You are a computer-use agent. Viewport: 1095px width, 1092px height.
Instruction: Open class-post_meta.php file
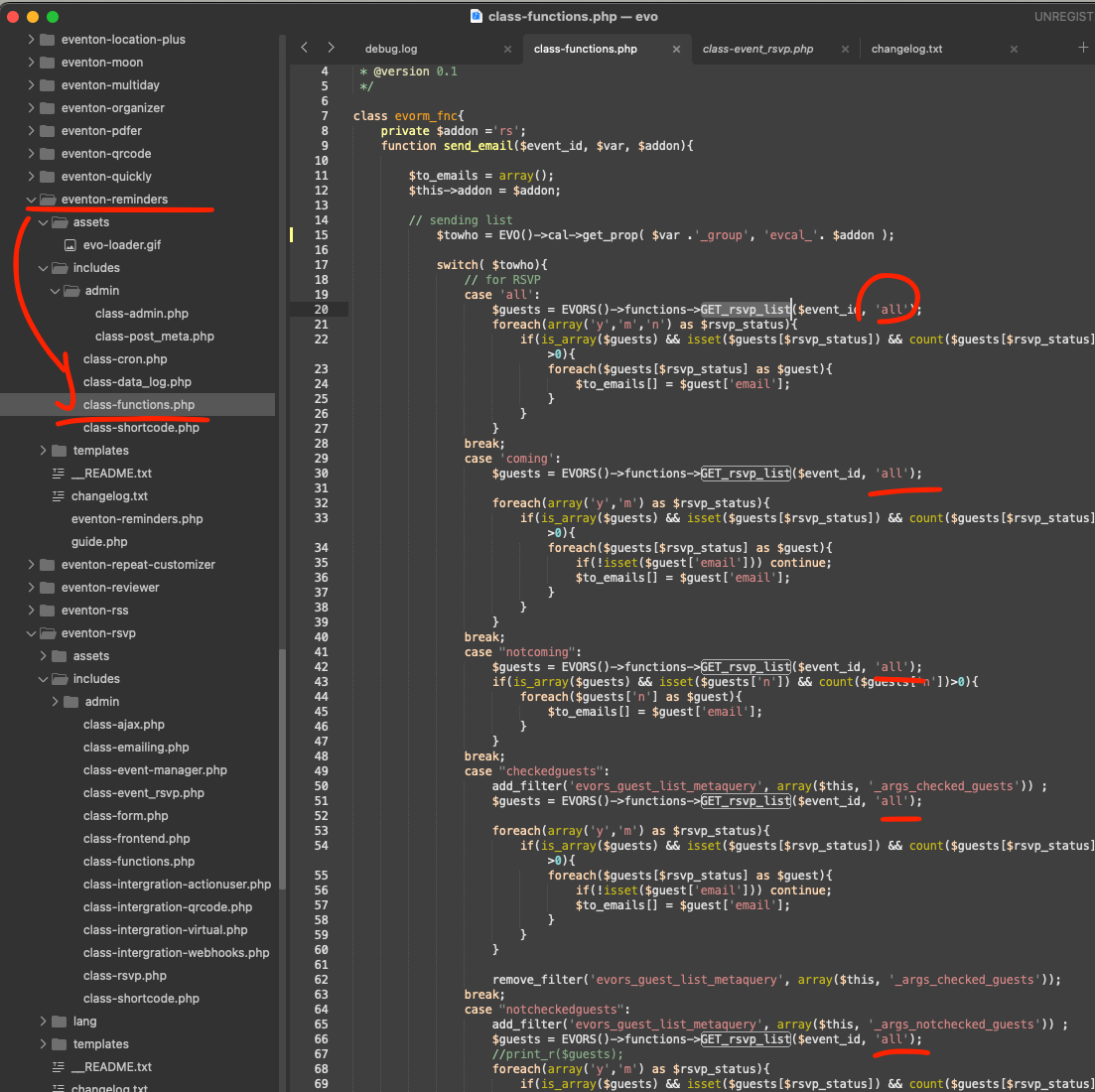coord(154,337)
